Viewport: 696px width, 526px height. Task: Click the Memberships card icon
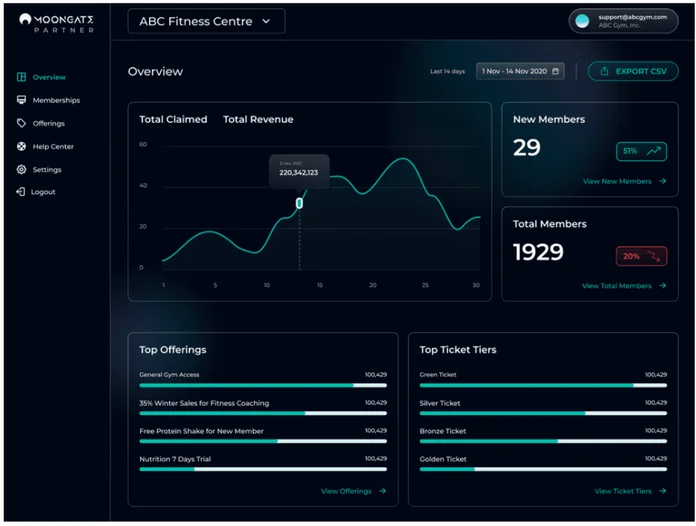coord(22,100)
